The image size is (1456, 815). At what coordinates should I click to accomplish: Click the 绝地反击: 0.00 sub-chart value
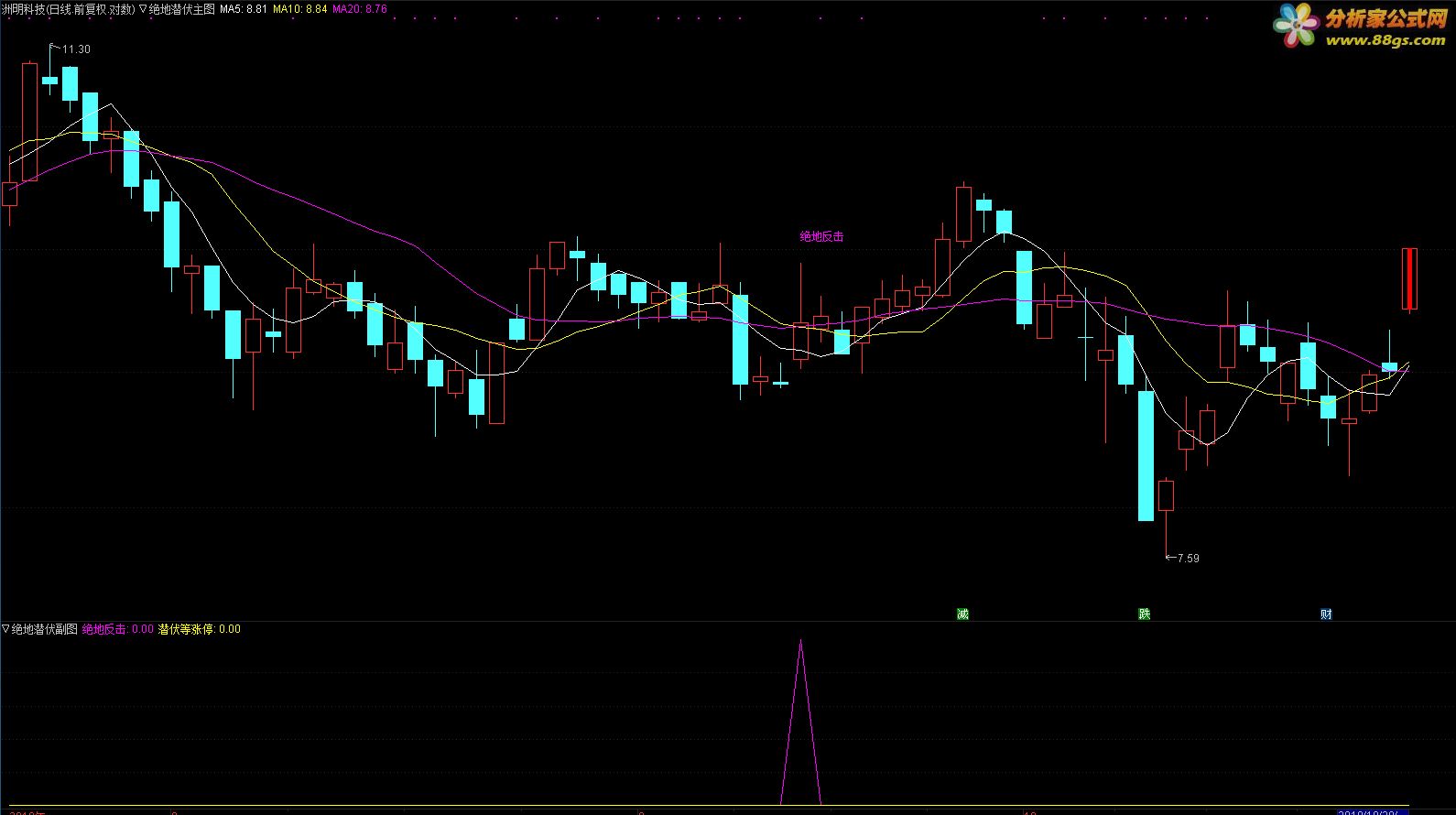[118, 629]
